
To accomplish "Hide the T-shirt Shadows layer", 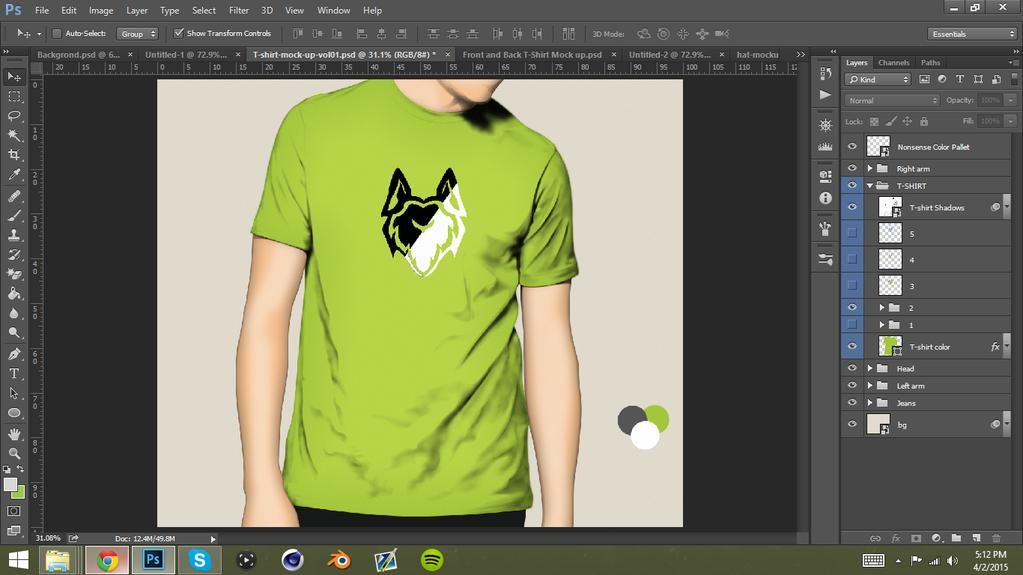I will (x=851, y=207).
